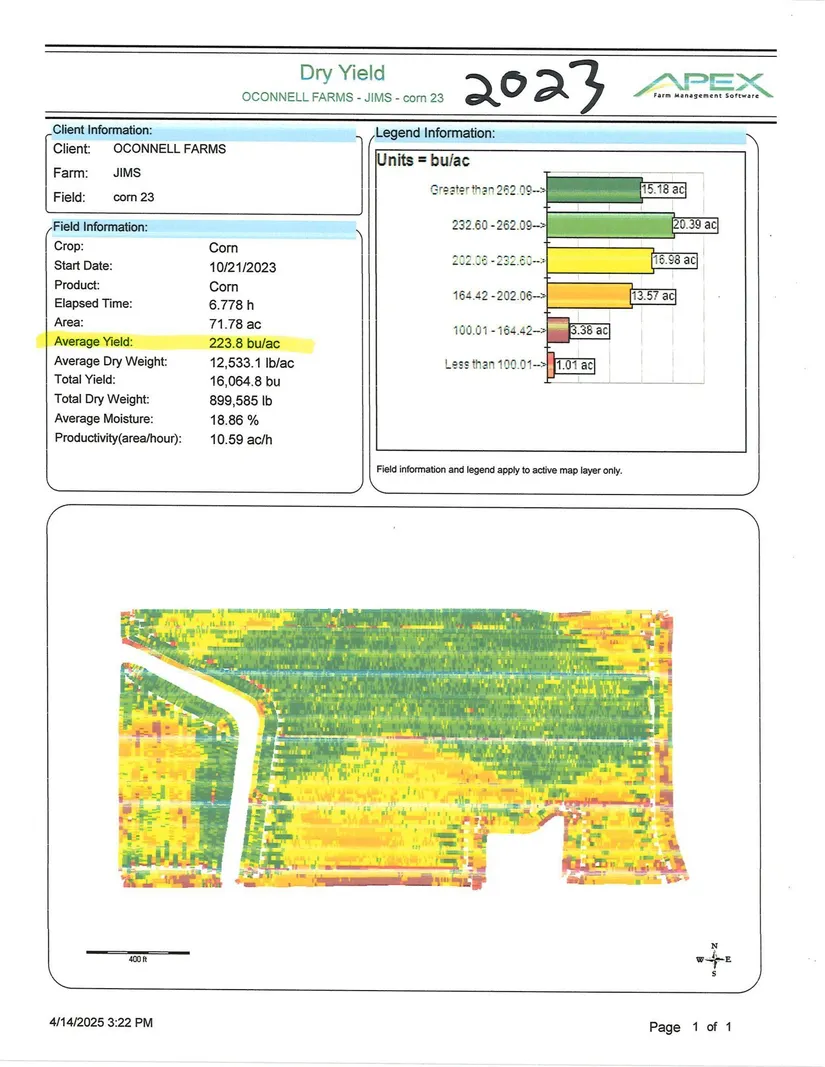Select the orange 164.42 - 202.06 legend bar
Screen dimensions: 825x1067
pyautogui.click(x=588, y=296)
